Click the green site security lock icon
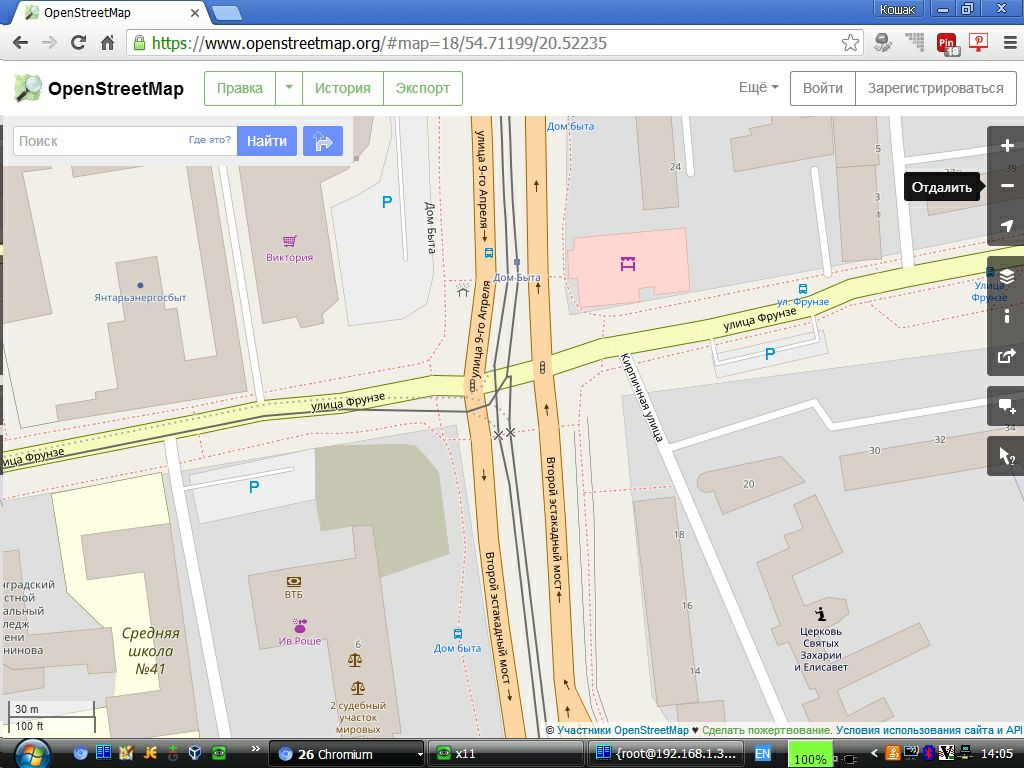1024x768 pixels. point(138,43)
